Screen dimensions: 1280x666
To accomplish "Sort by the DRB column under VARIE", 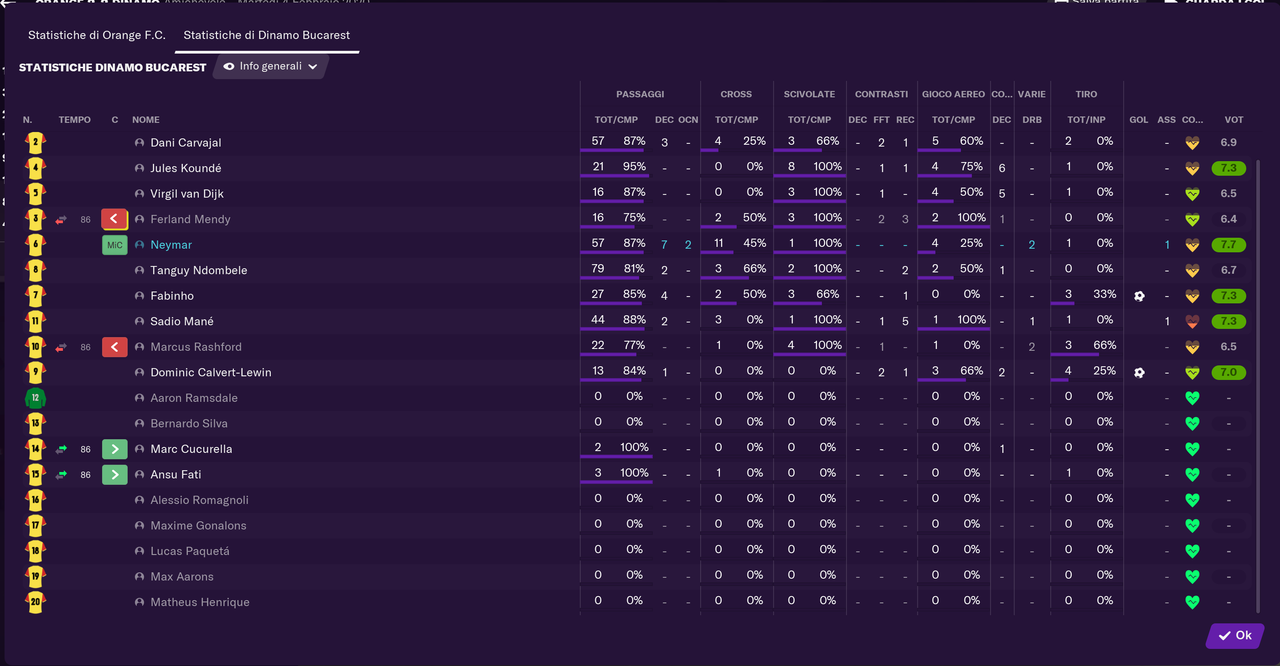I will coord(1032,120).
